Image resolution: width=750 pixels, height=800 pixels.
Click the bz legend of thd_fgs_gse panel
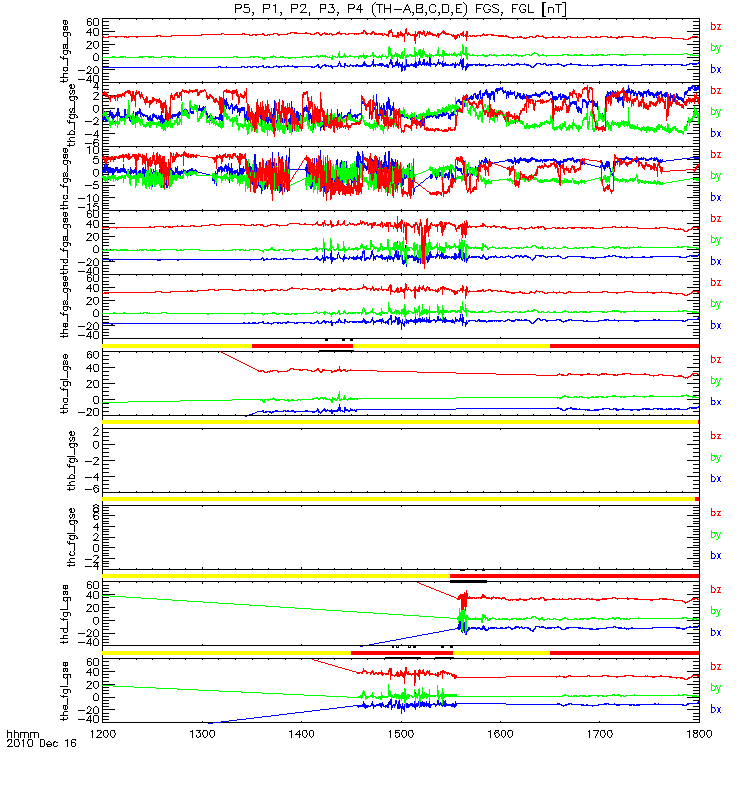pos(716,218)
